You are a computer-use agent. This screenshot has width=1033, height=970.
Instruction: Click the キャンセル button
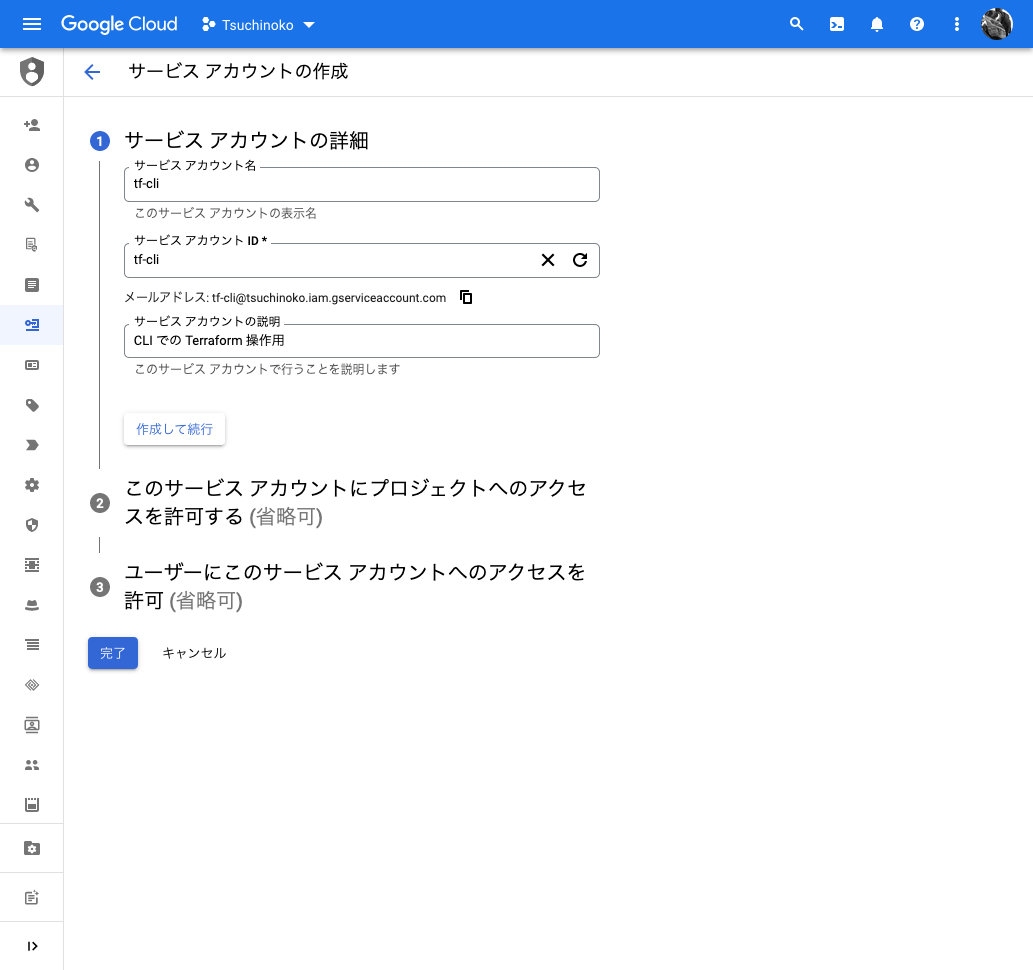[x=194, y=653]
